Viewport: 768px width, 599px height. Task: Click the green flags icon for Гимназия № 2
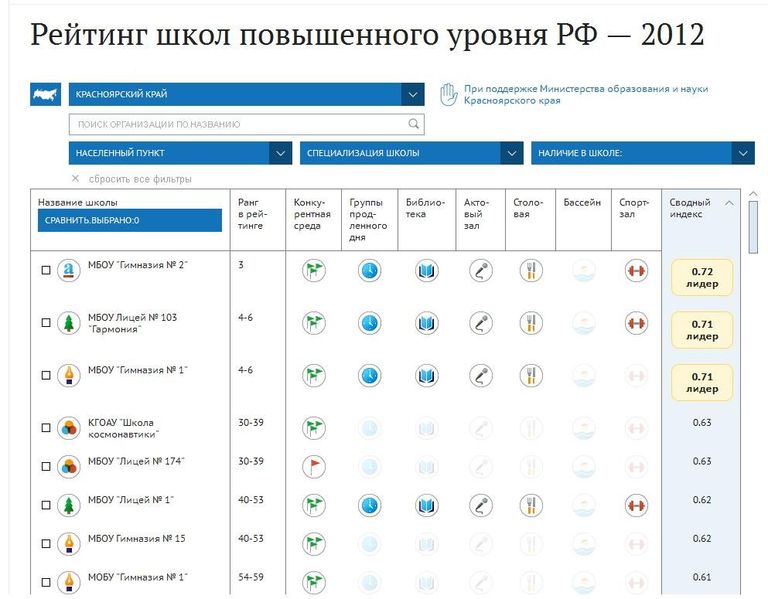point(313,270)
